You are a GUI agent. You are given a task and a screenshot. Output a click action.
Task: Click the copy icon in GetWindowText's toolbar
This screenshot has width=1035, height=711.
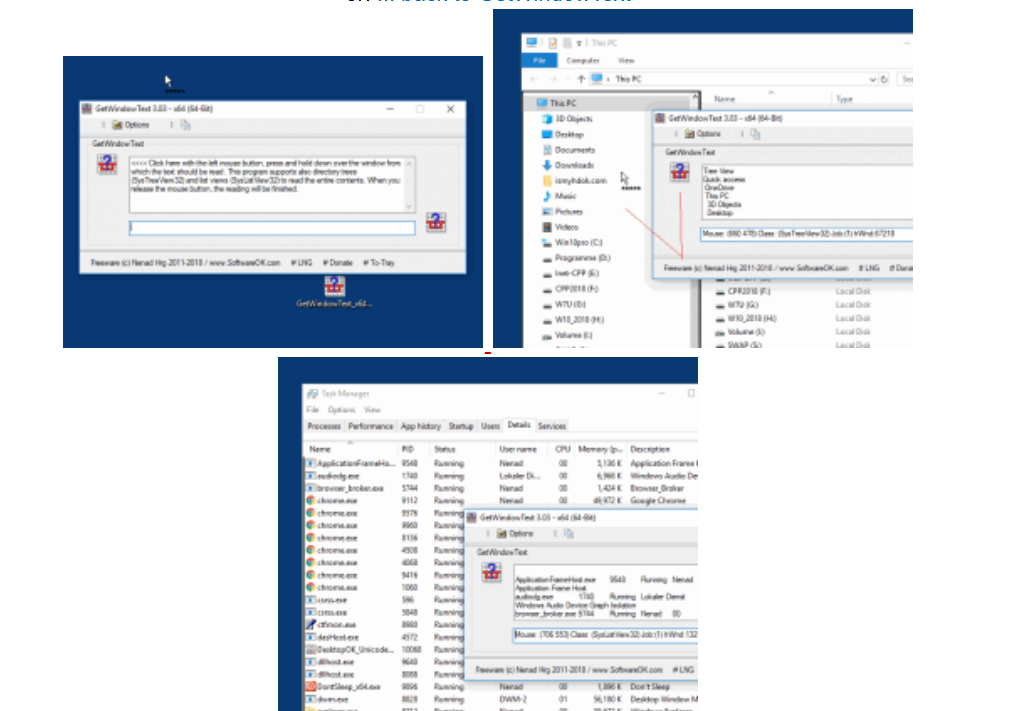(184, 125)
